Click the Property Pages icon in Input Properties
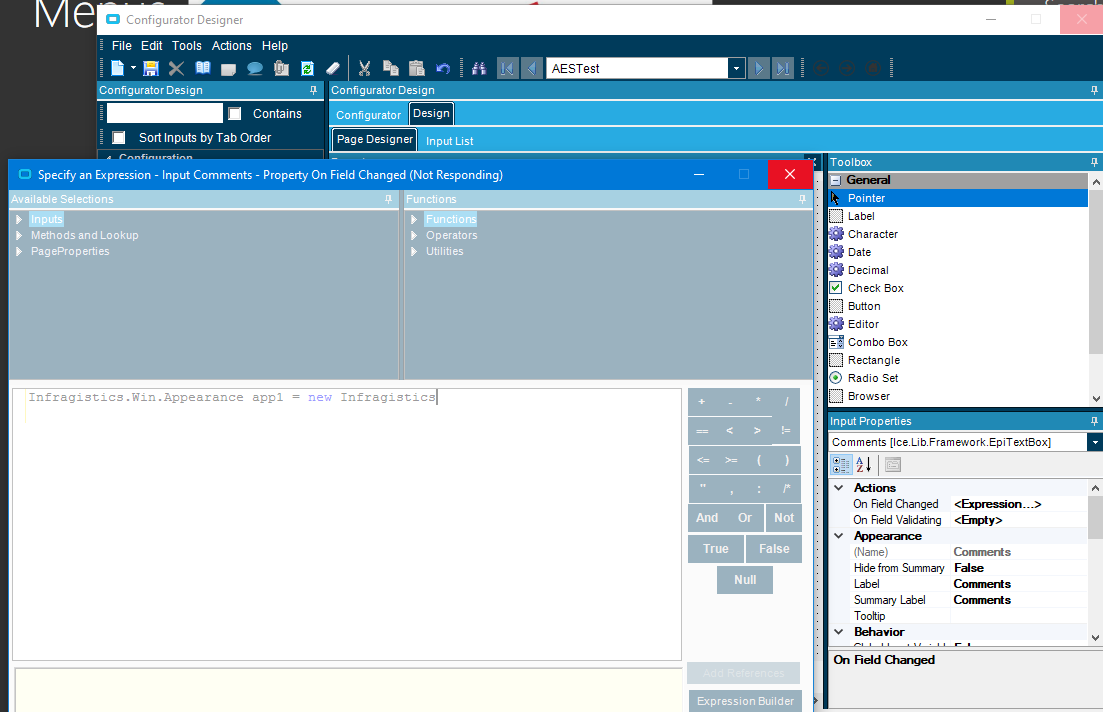 pos(893,464)
